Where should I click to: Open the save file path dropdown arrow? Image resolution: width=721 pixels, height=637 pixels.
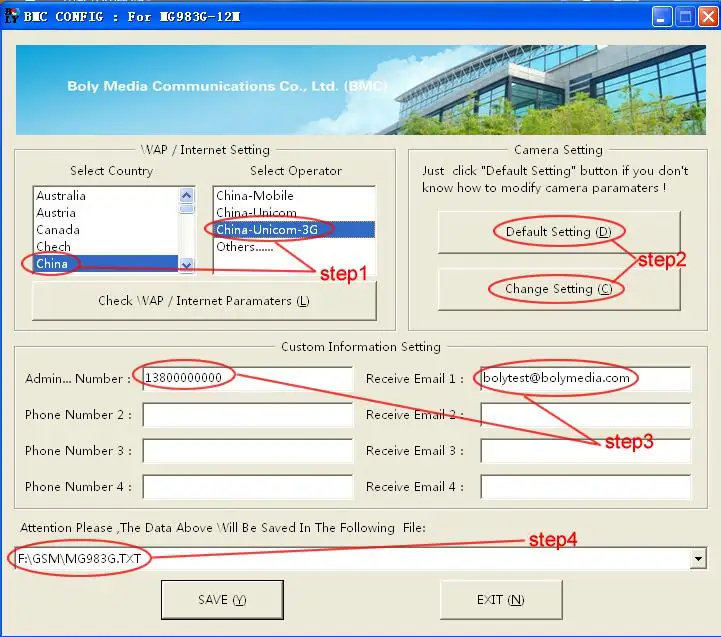pyautogui.click(x=698, y=558)
